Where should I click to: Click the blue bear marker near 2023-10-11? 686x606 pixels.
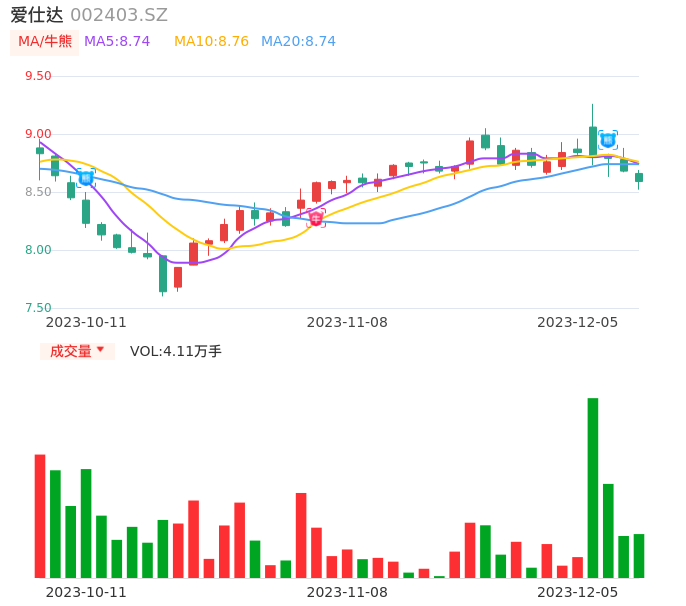[x=86, y=178]
